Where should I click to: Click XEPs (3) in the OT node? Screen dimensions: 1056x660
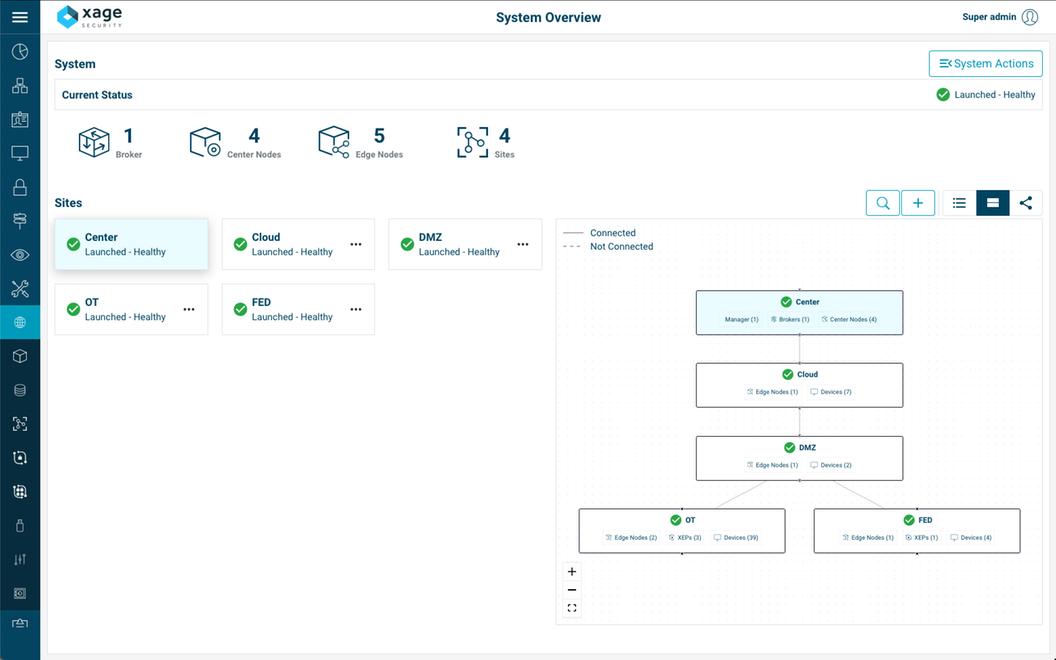[x=685, y=537]
